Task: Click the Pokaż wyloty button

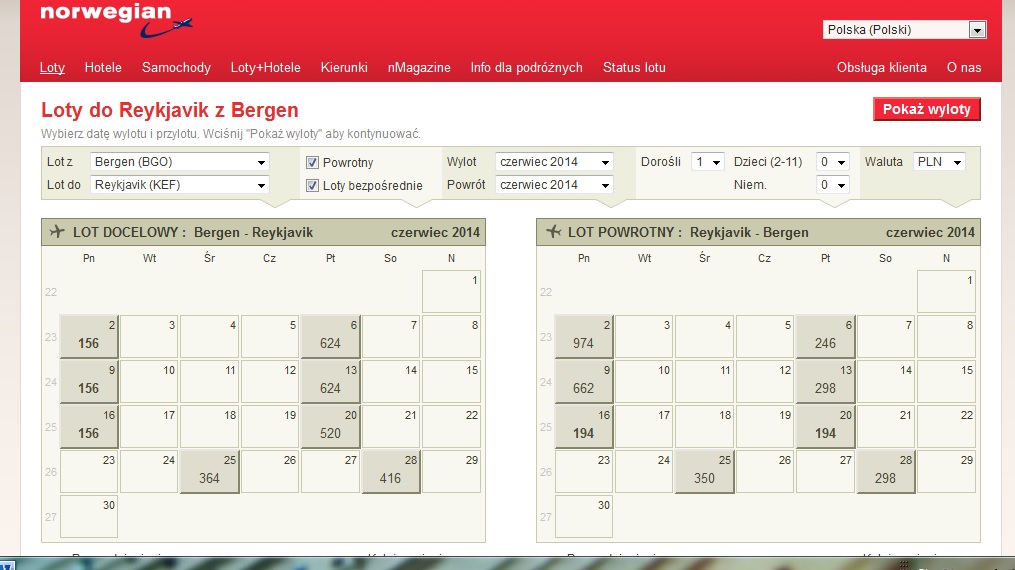Action: click(926, 109)
